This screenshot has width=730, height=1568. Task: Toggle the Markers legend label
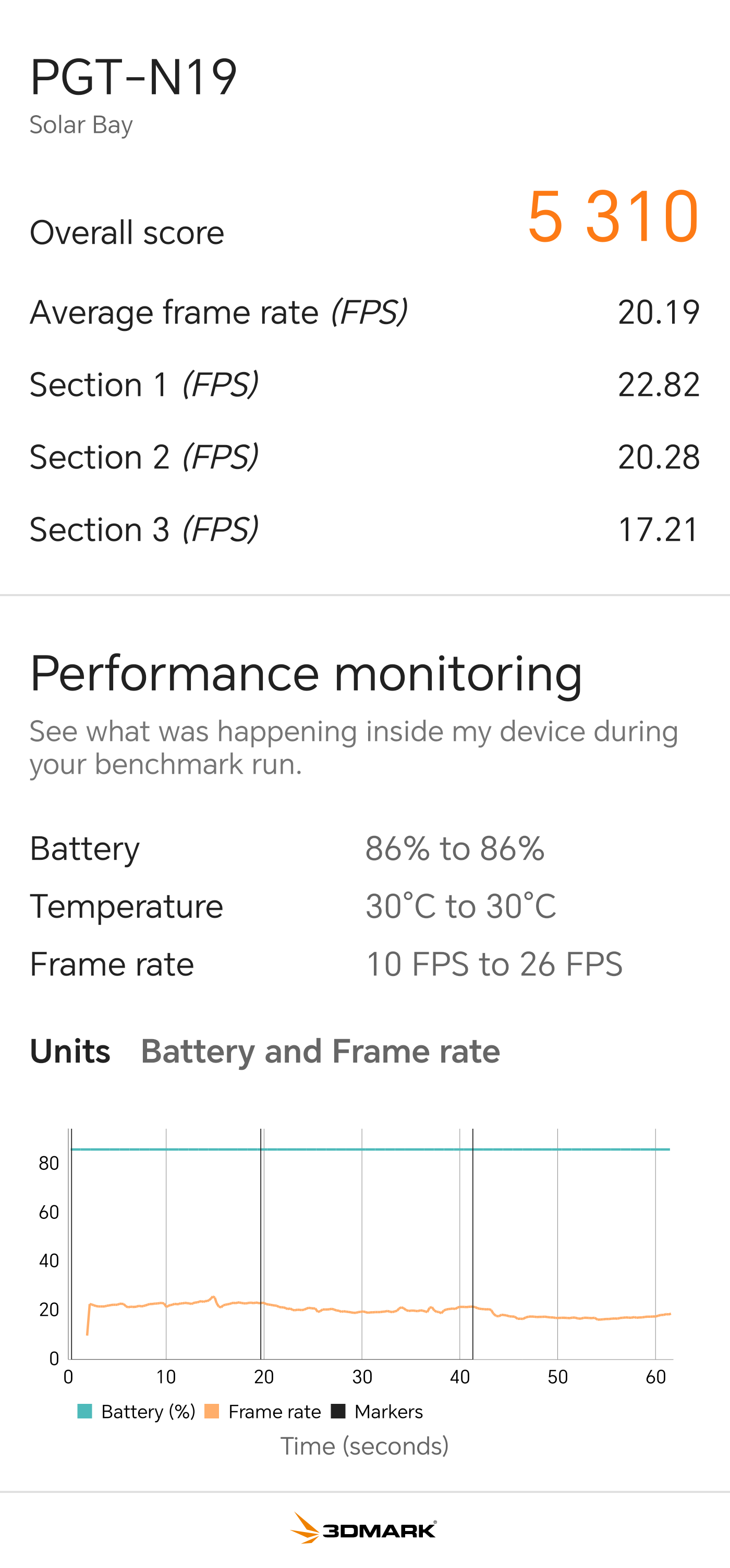coord(388,1412)
